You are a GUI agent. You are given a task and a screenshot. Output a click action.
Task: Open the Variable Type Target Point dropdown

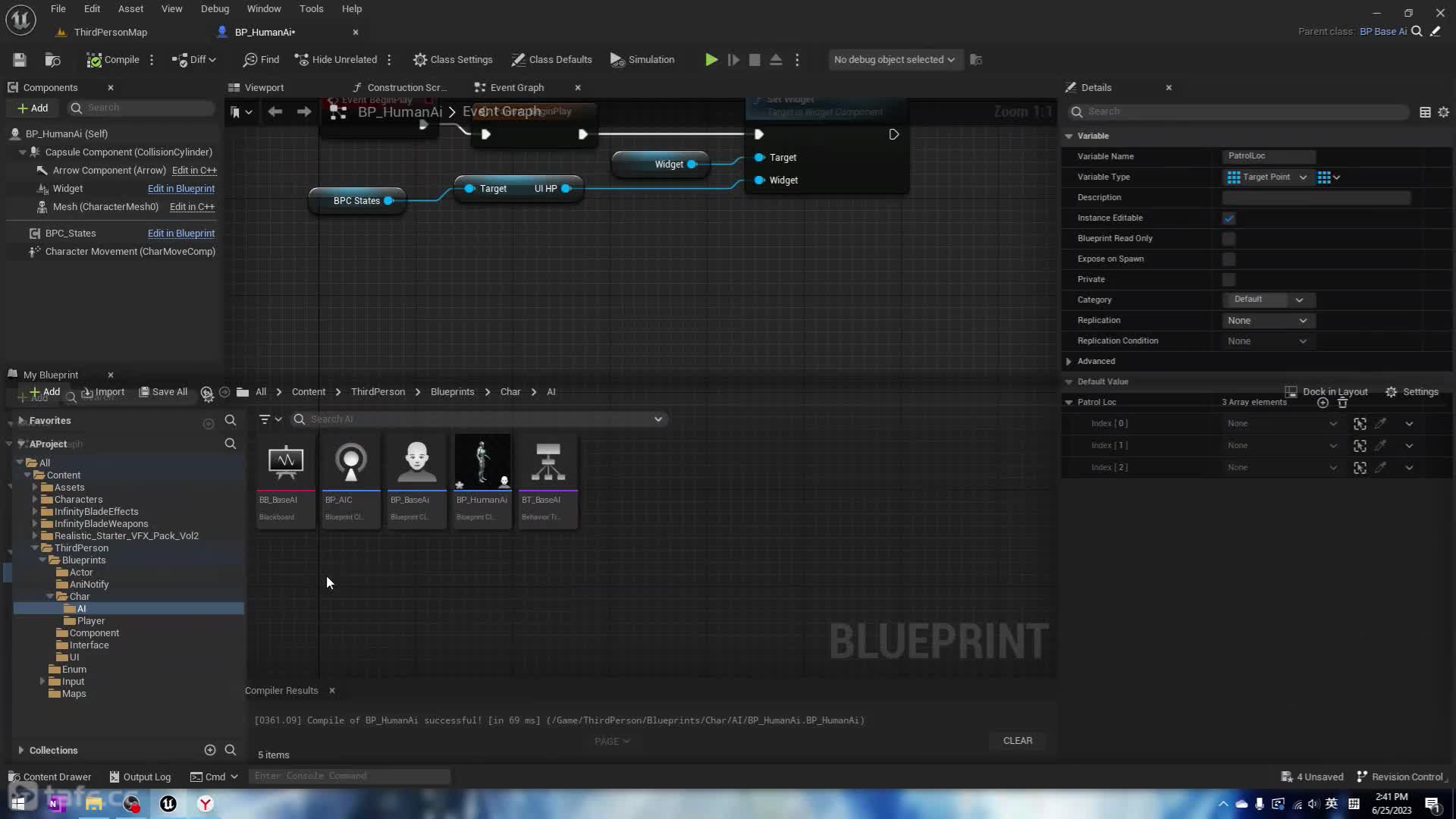1266,177
